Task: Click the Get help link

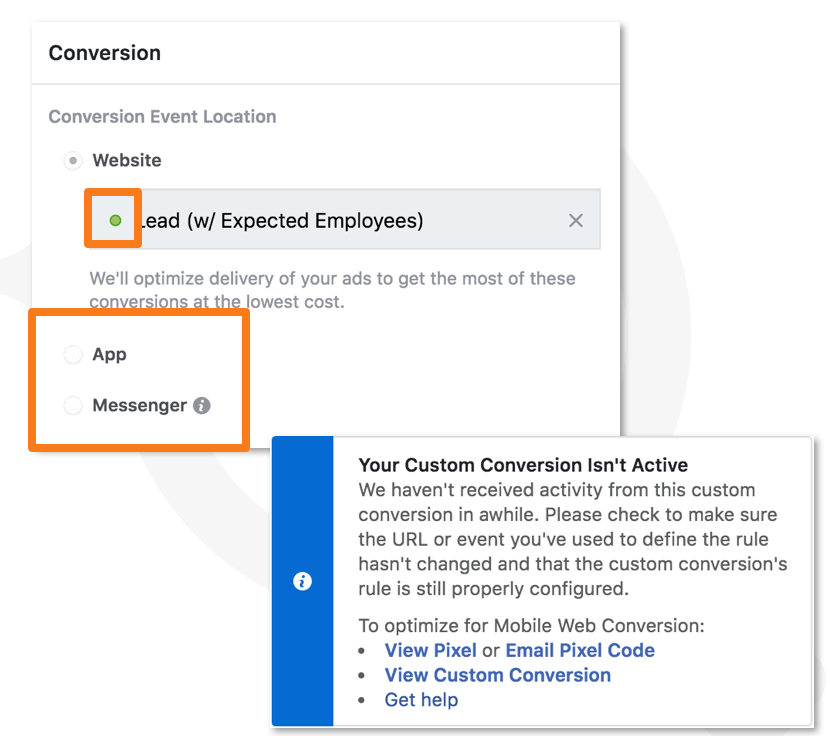Action: [421, 700]
